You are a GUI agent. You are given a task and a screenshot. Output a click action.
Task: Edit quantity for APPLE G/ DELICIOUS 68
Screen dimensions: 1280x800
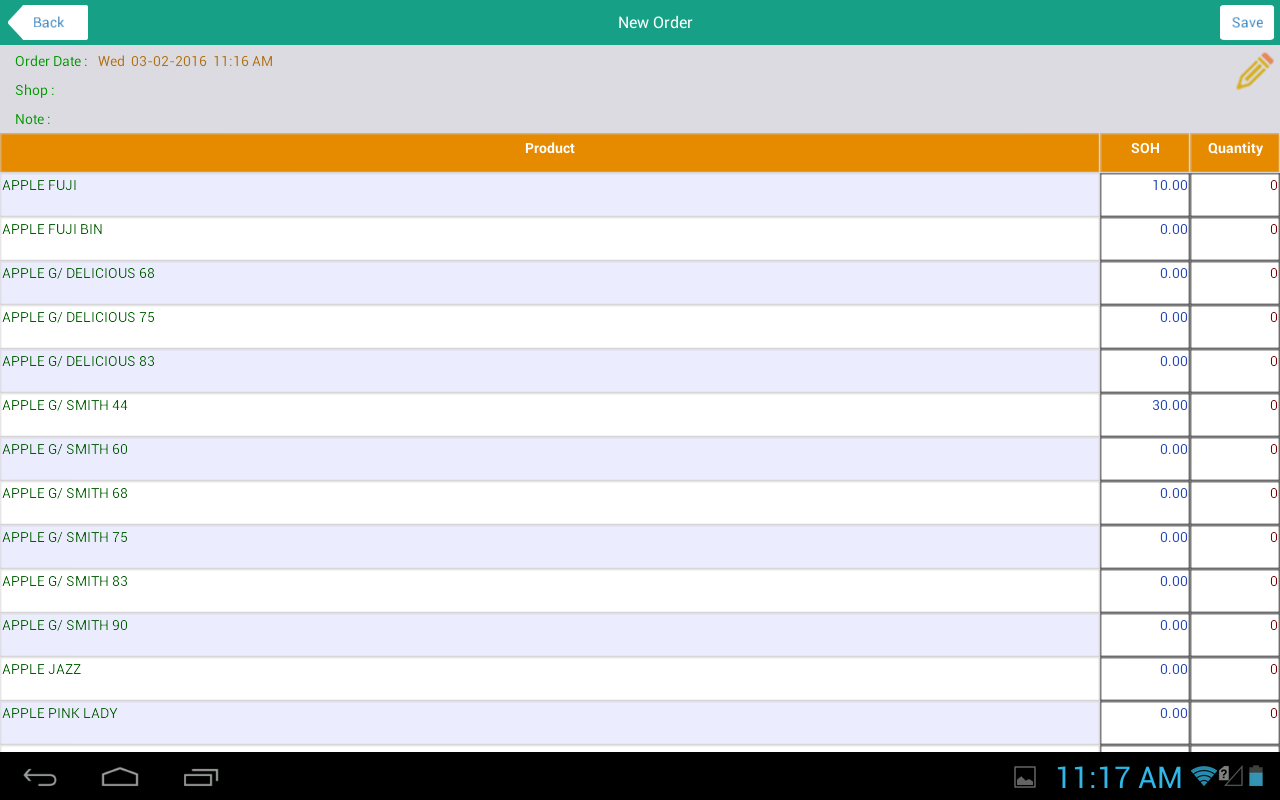pos(1235,283)
